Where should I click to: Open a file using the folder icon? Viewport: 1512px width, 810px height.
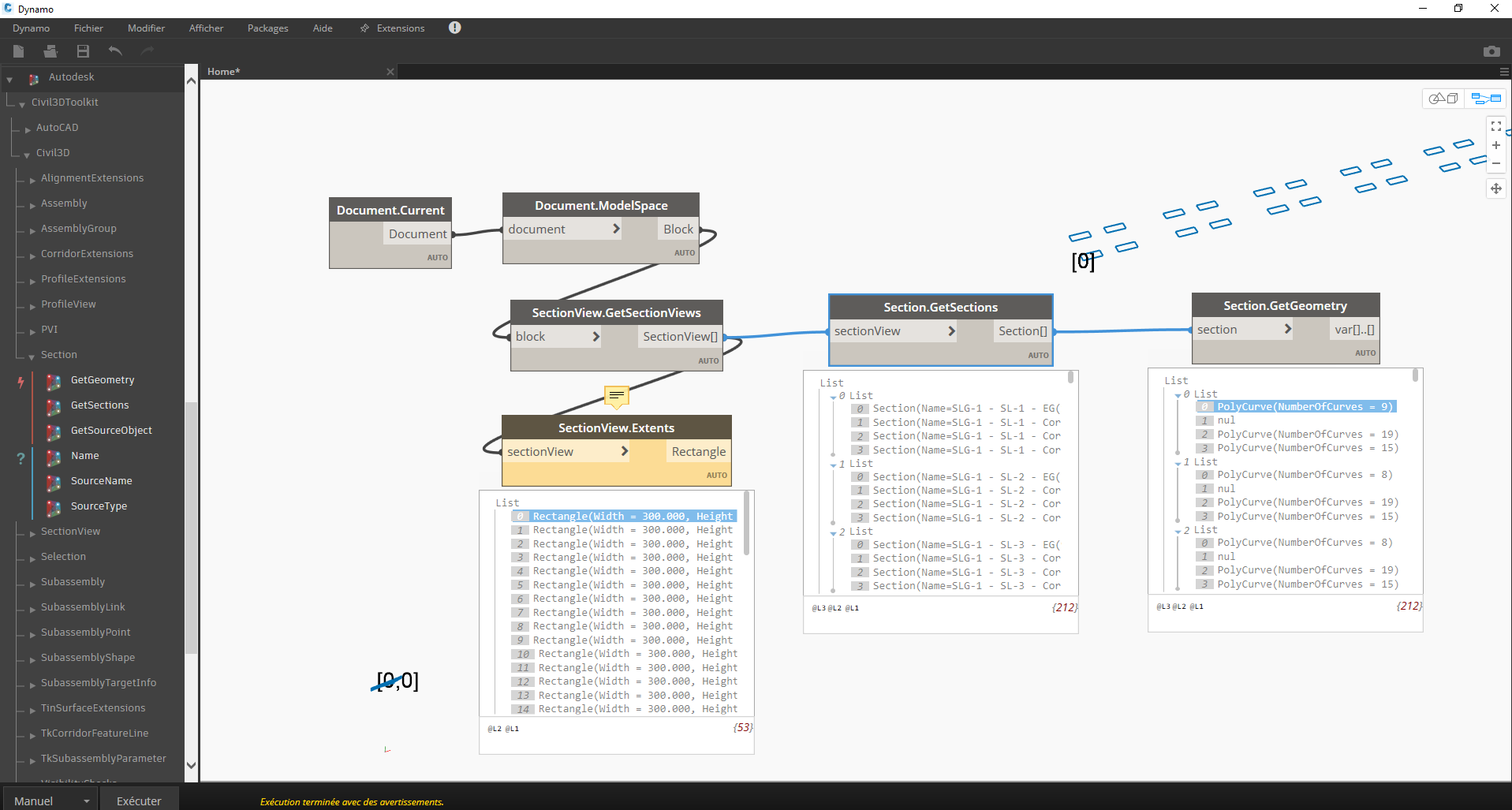coord(50,51)
